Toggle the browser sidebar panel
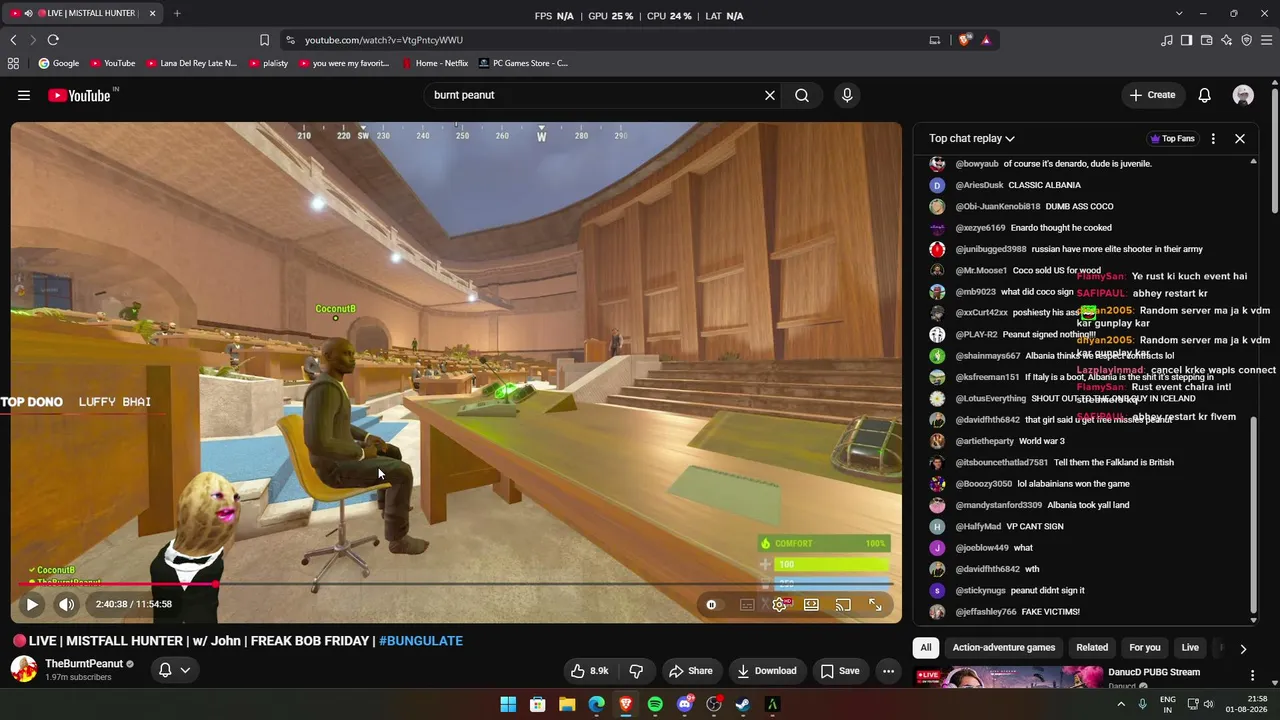This screenshot has height=720, width=1280. 1186,40
